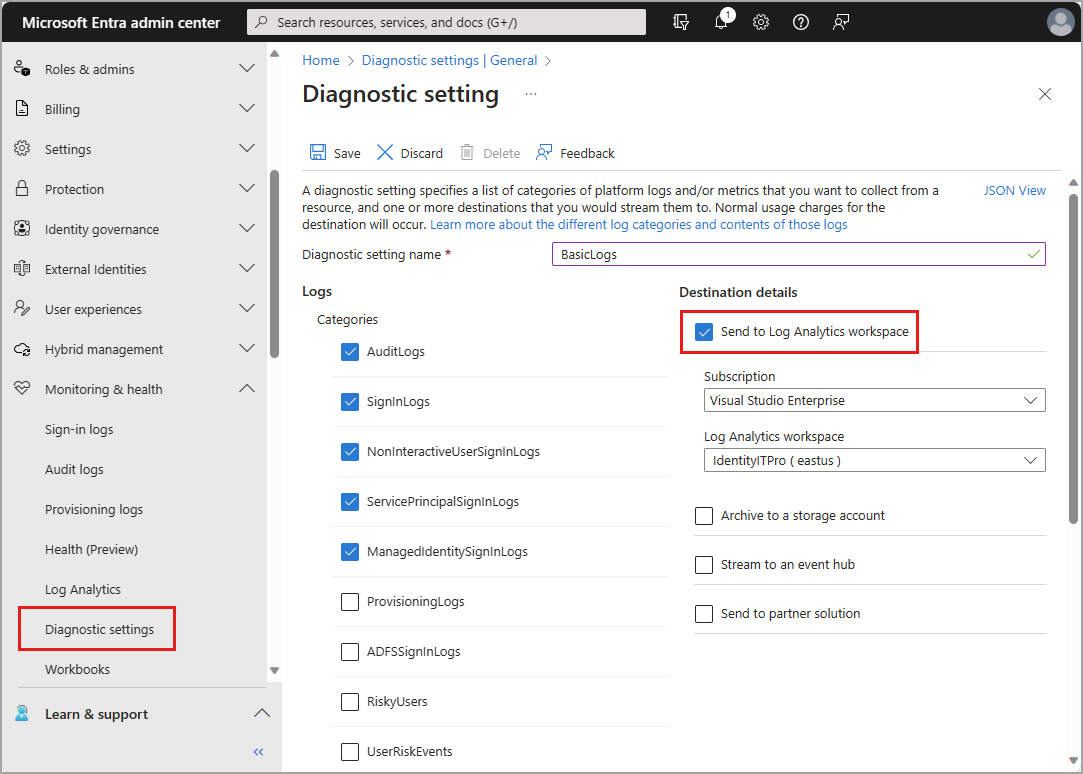
Task: Uncheck the AuditLogs checkbox
Action: [350, 351]
